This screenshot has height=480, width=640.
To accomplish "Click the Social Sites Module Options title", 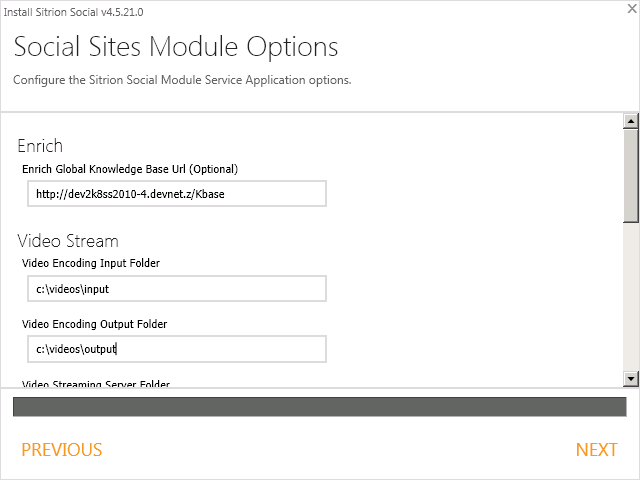I will [176, 47].
